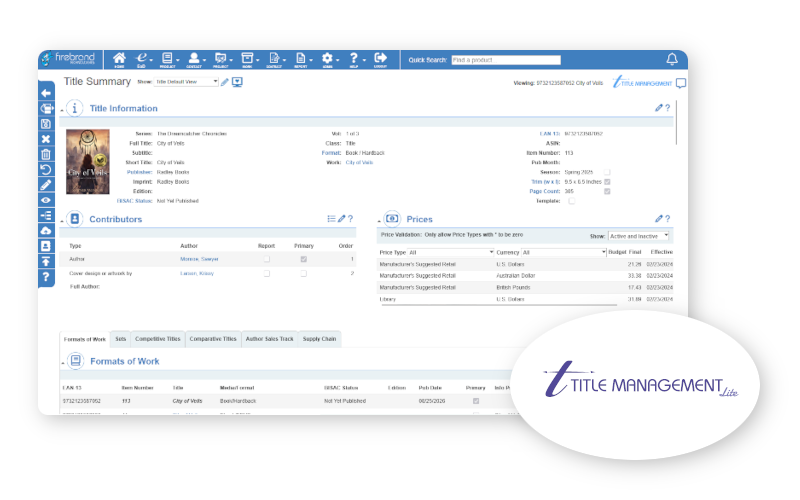
Task: Switch to the Comparative Titles tab
Action: 213,339
